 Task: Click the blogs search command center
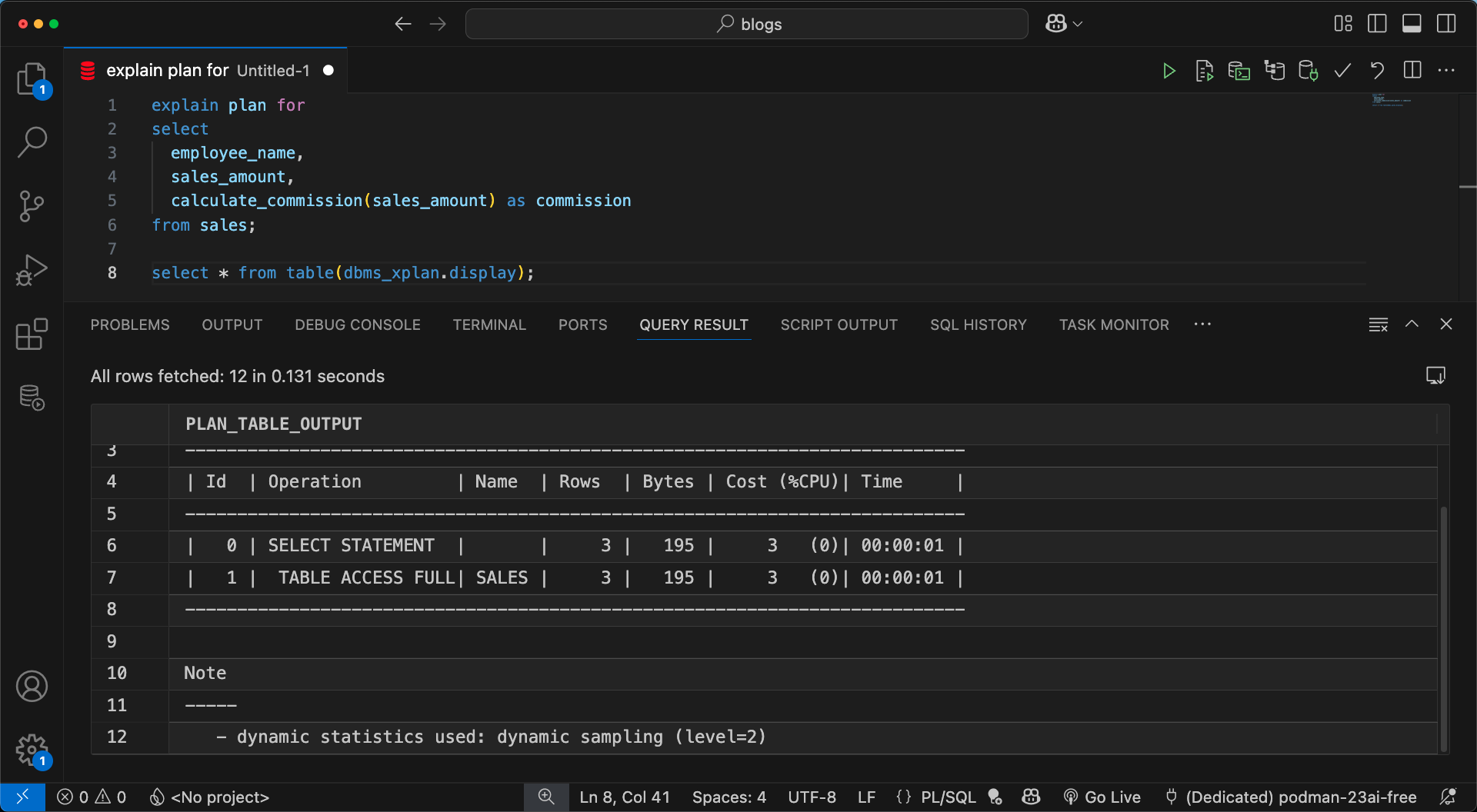[x=746, y=24]
